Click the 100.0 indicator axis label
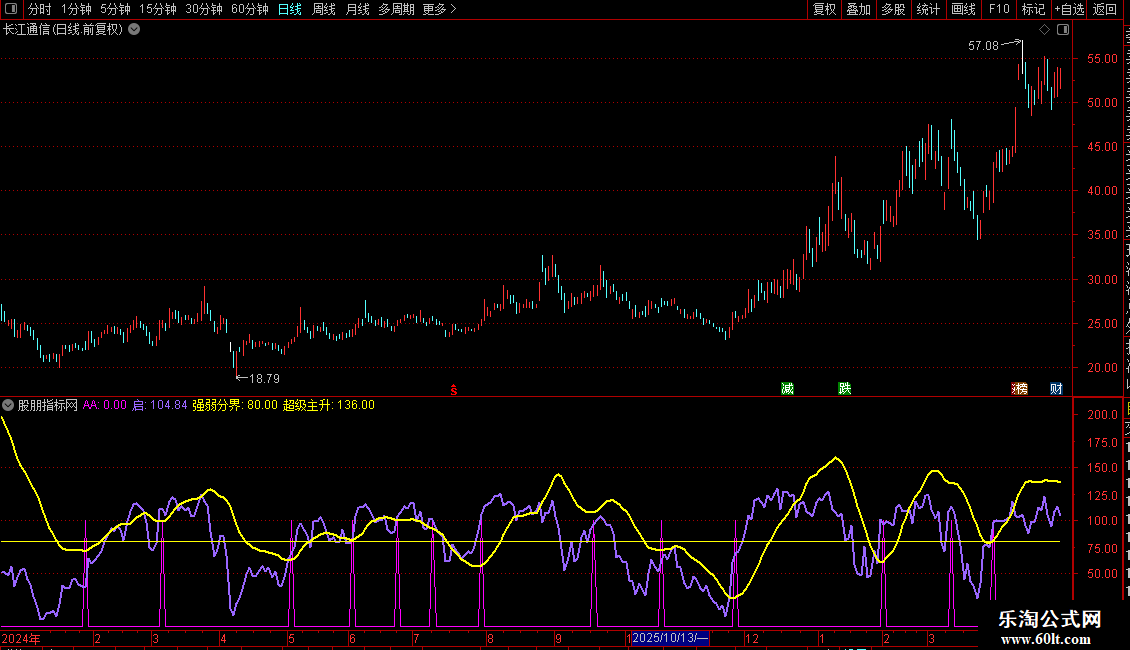This screenshot has height=650, width=1130. tap(1103, 520)
